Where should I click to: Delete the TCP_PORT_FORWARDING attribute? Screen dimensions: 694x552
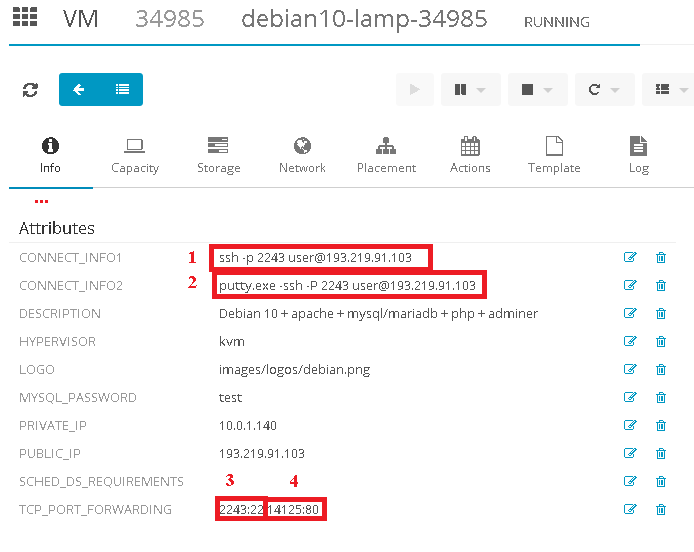point(661,510)
